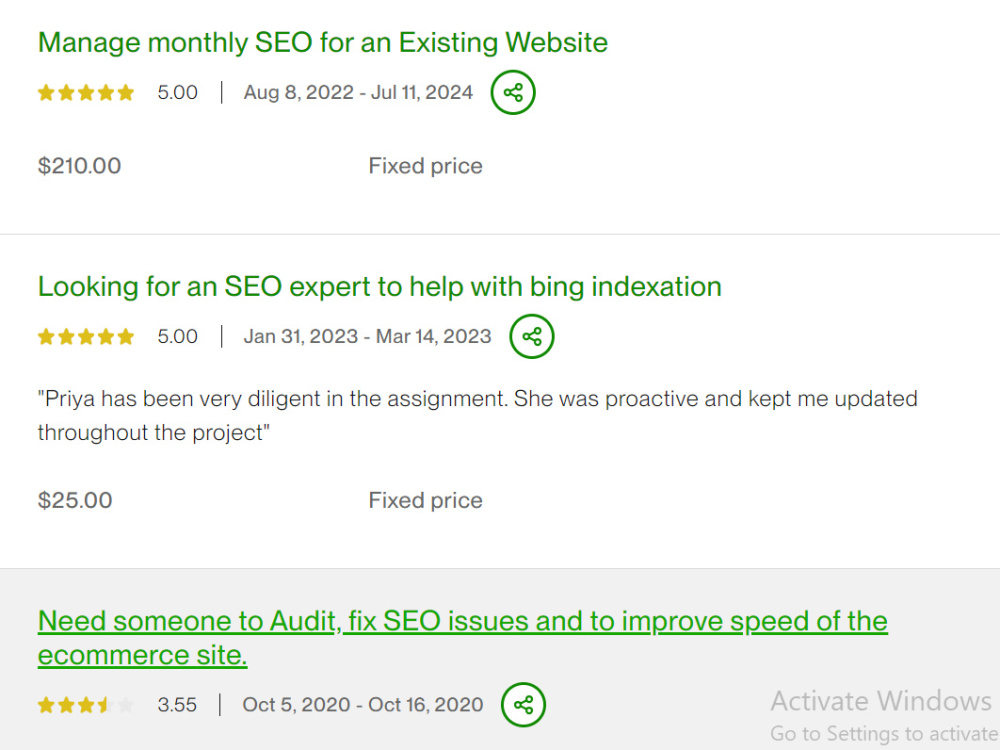The width and height of the screenshot is (1000, 750).
Task: Click the five-star rating of bing indexation job
Action: pyautogui.click(x=86, y=337)
